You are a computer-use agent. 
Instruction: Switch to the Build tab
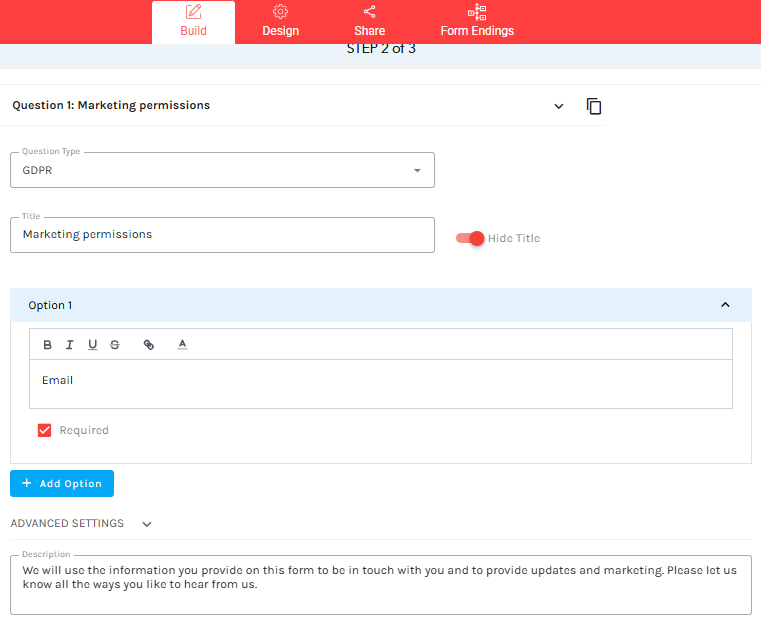click(193, 22)
